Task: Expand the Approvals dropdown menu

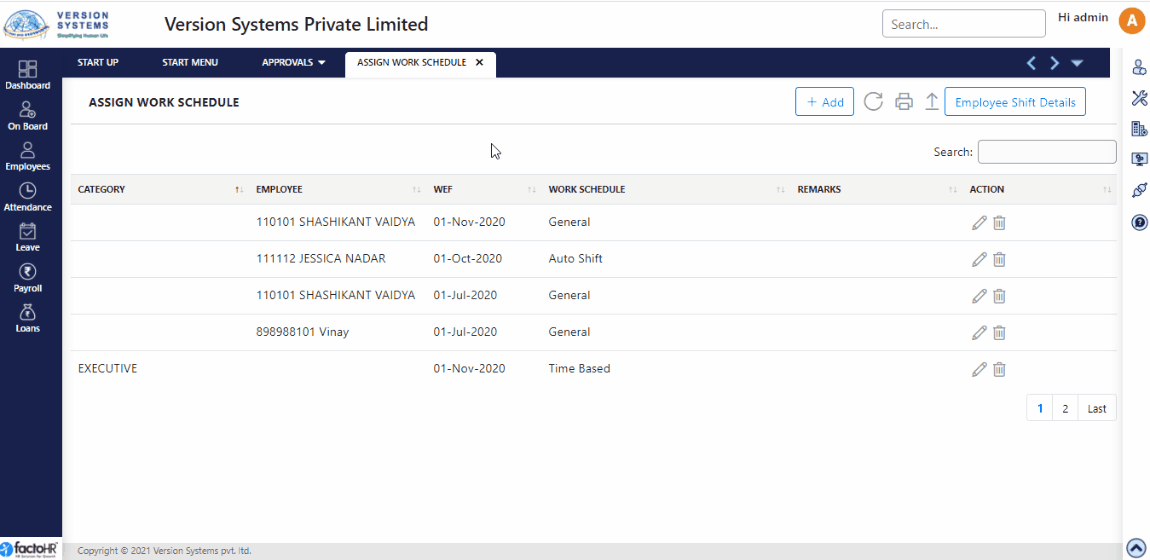Action: click(294, 63)
